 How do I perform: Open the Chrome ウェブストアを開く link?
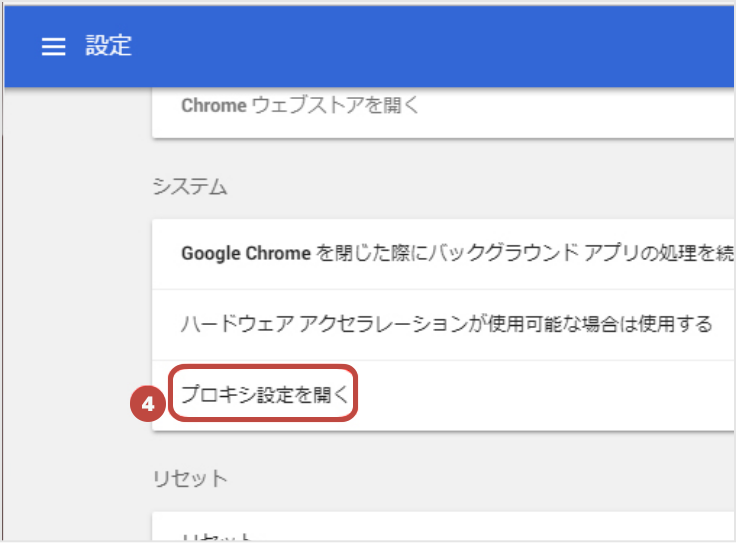tap(299, 106)
